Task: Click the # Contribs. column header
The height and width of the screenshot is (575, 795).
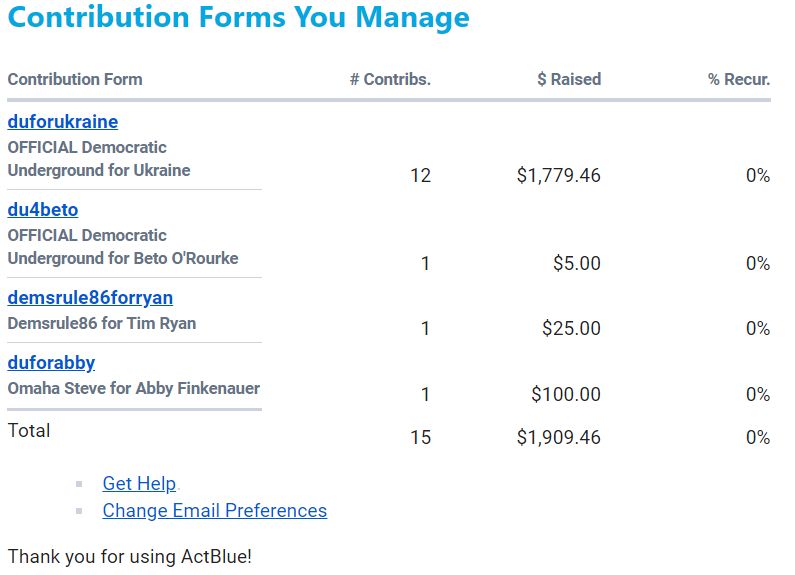Action: point(390,79)
